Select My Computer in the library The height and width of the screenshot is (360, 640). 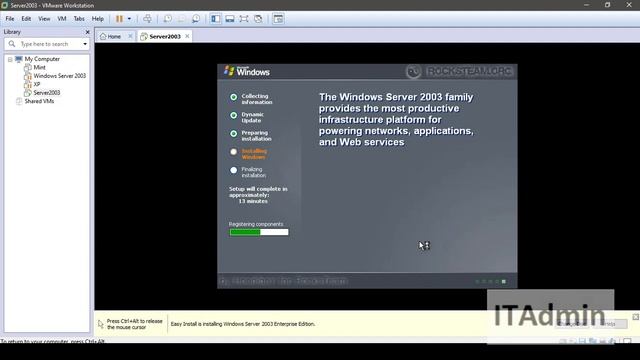[x=42, y=59]
